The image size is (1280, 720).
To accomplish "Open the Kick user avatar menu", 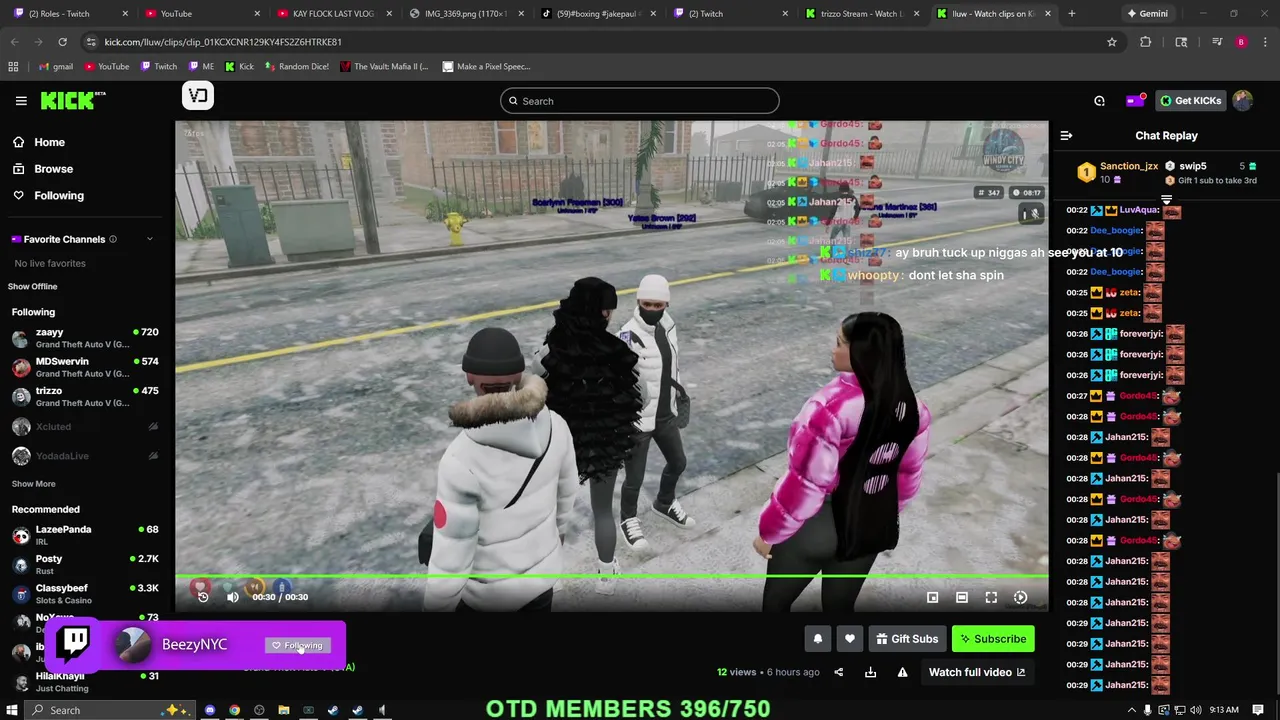I will 1242,100.
